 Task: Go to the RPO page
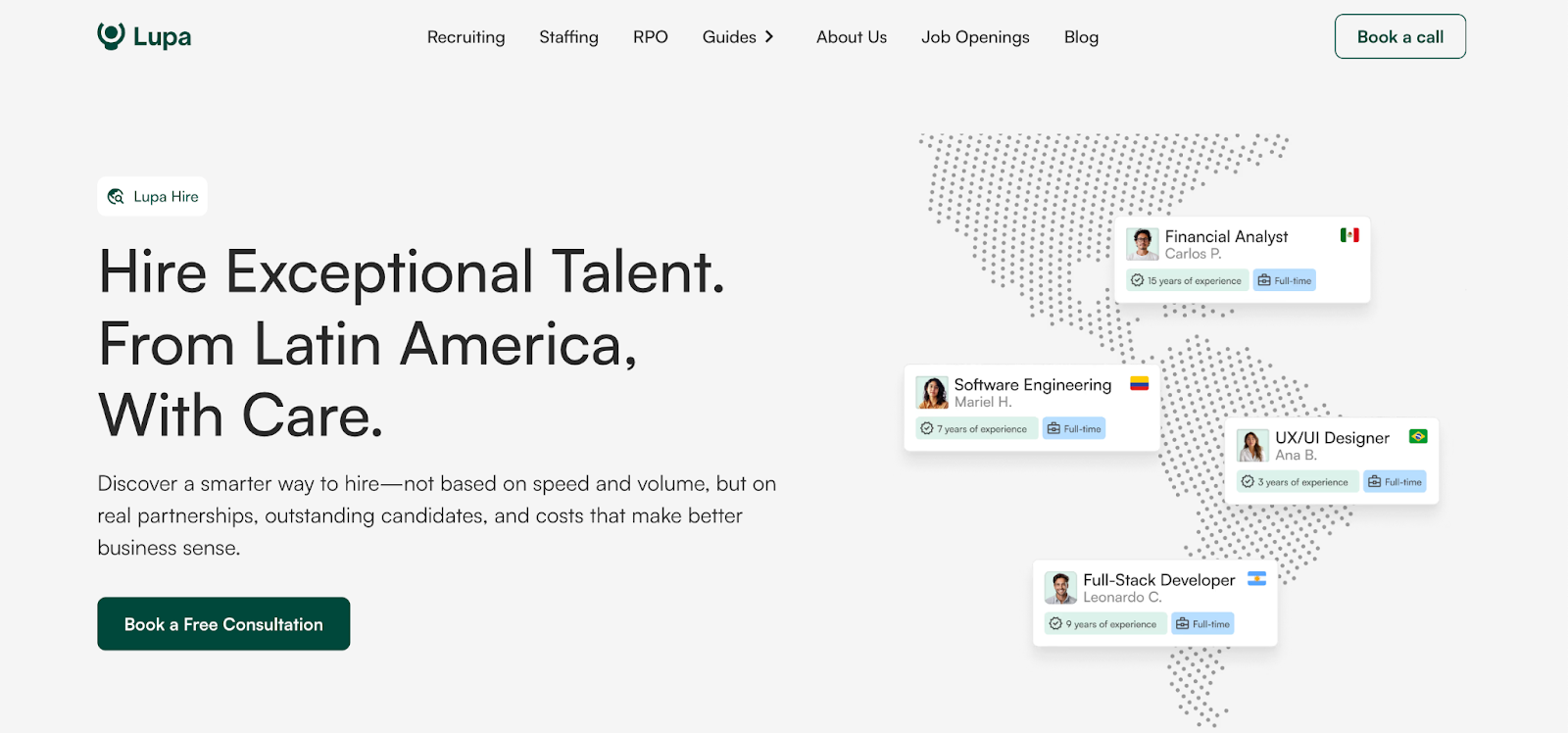pyautogui.click(x=651, y=37)
